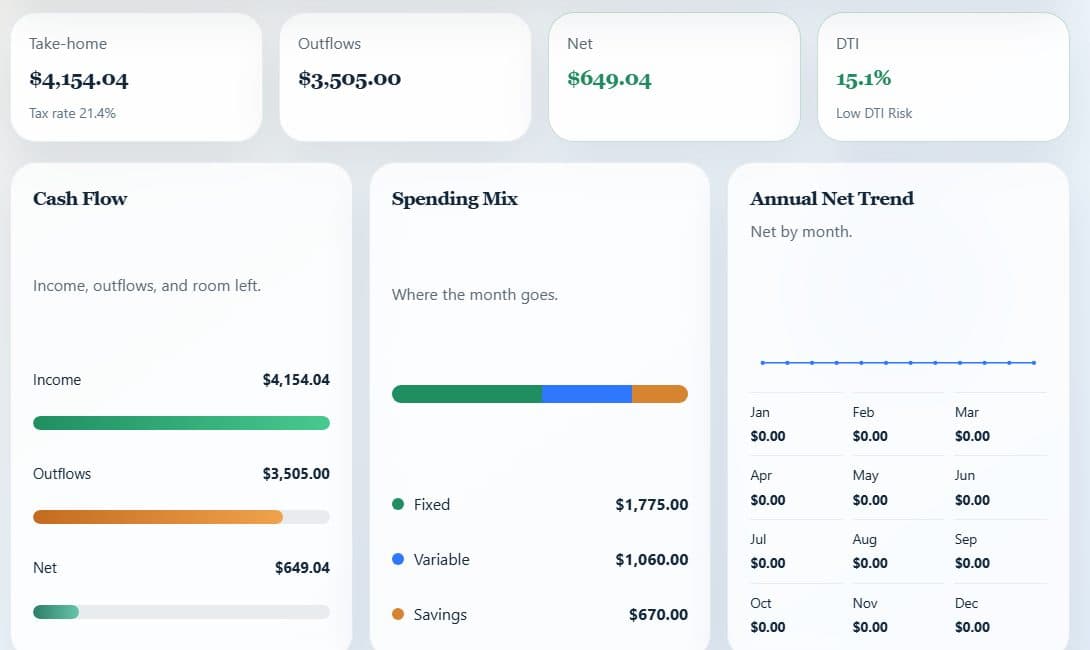The width and height of the screenshot is (1090, 650).
Task: Select the Low DTI Risk label
Action: tap(874, 113)
